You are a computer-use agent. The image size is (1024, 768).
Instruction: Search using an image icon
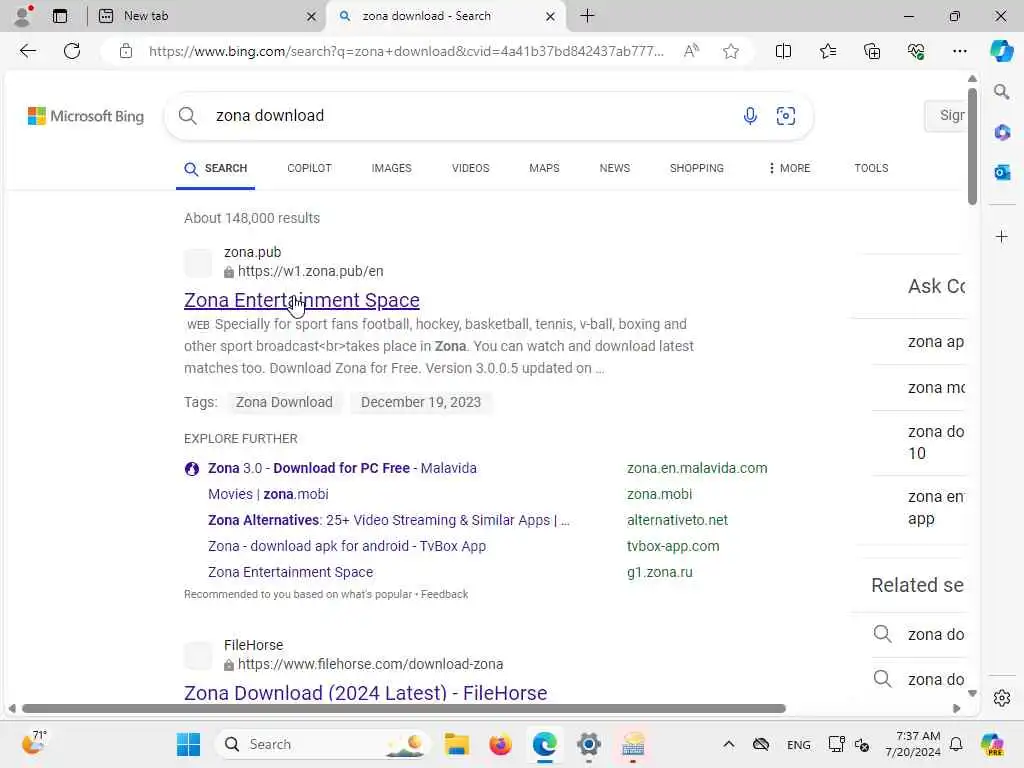pyautogui.click(x=786, y=116)
